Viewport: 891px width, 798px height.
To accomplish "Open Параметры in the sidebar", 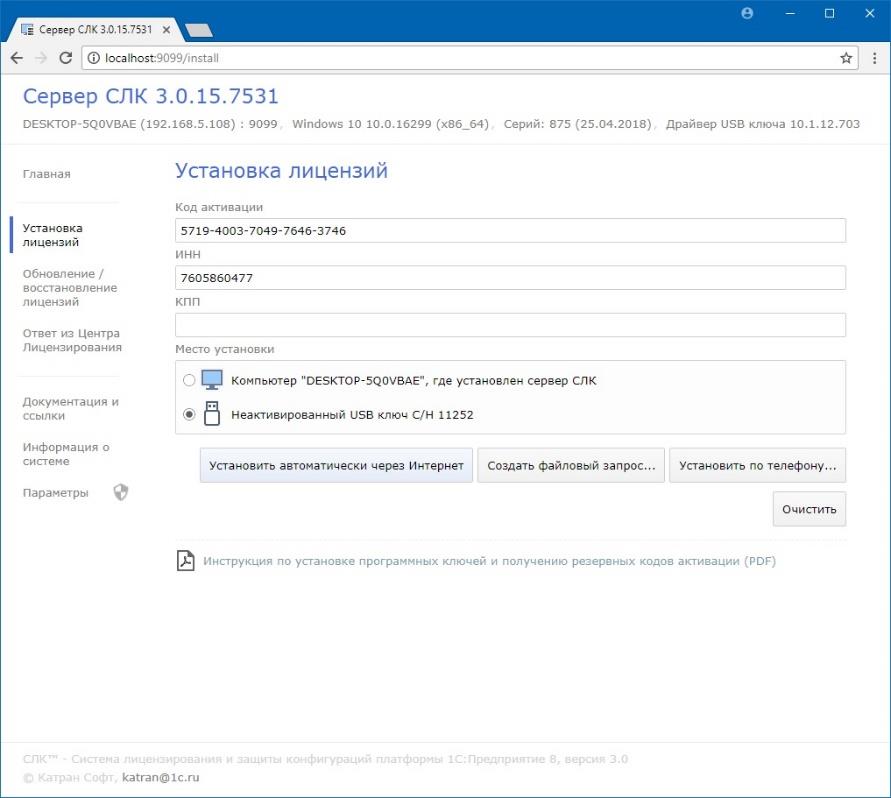I will pos(56,492).
